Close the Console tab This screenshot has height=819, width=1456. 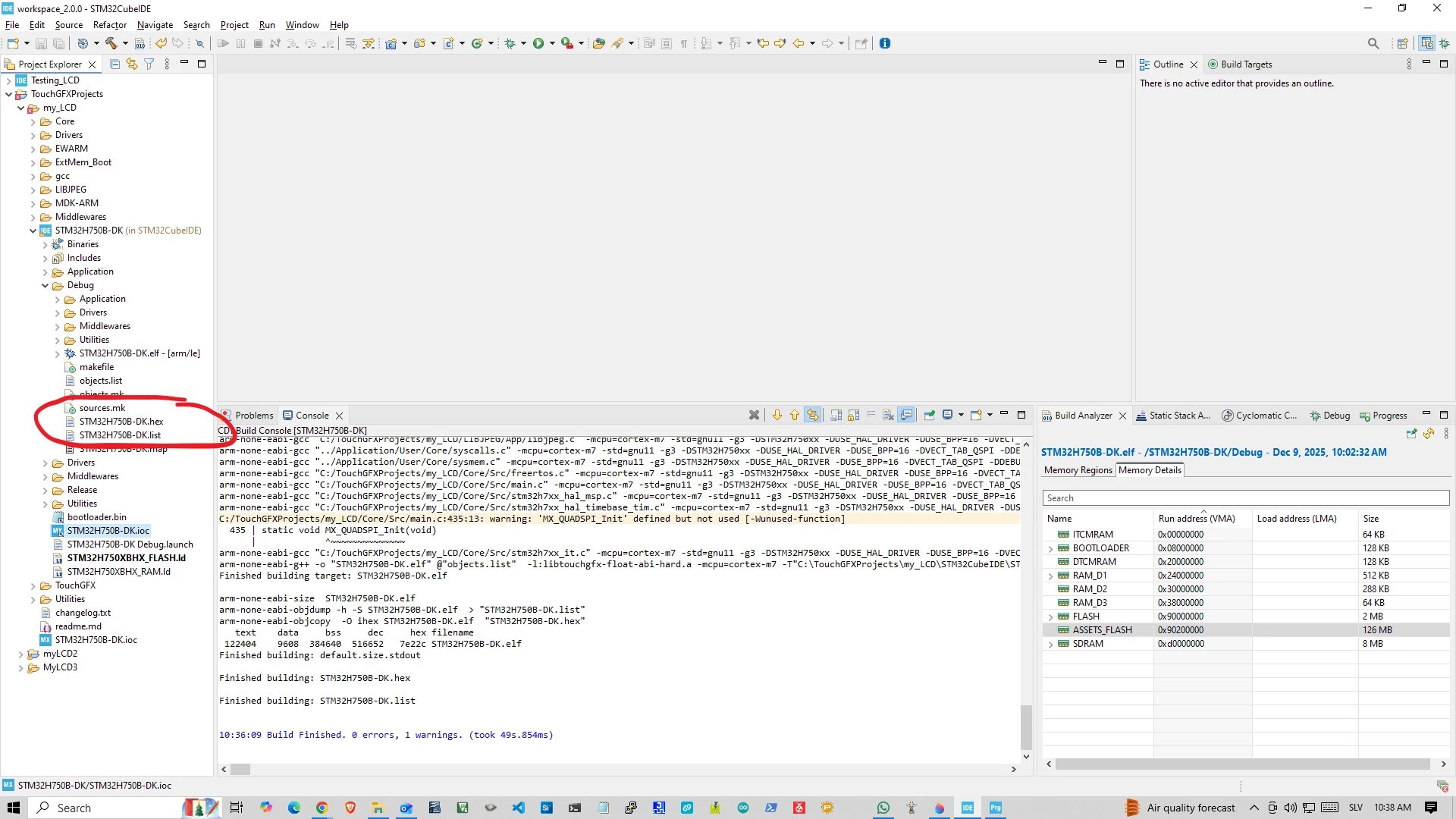340,416
